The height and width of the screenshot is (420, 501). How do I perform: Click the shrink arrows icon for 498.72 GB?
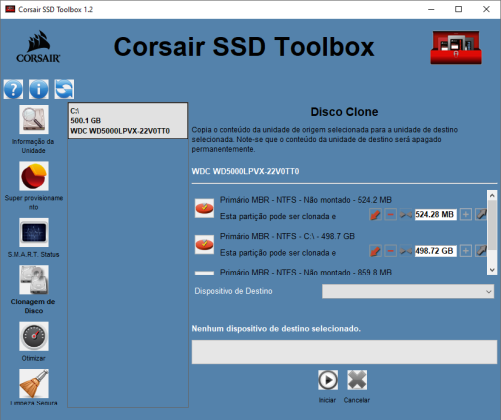(x=406, y=251)
